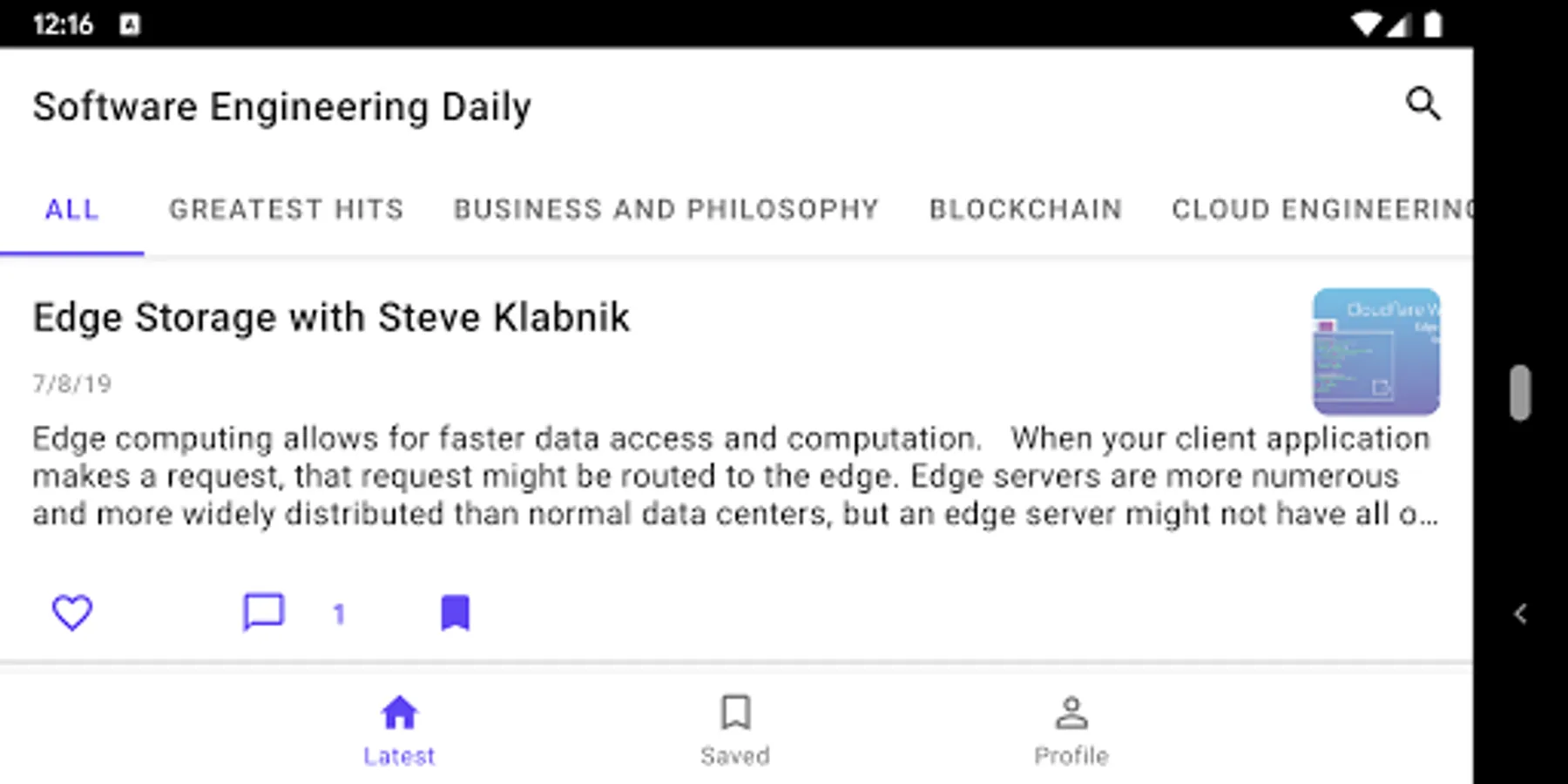Tap the battery icon in status bar
Image resolution: width=1568 pixels, height=784 pixels.
1433,24
